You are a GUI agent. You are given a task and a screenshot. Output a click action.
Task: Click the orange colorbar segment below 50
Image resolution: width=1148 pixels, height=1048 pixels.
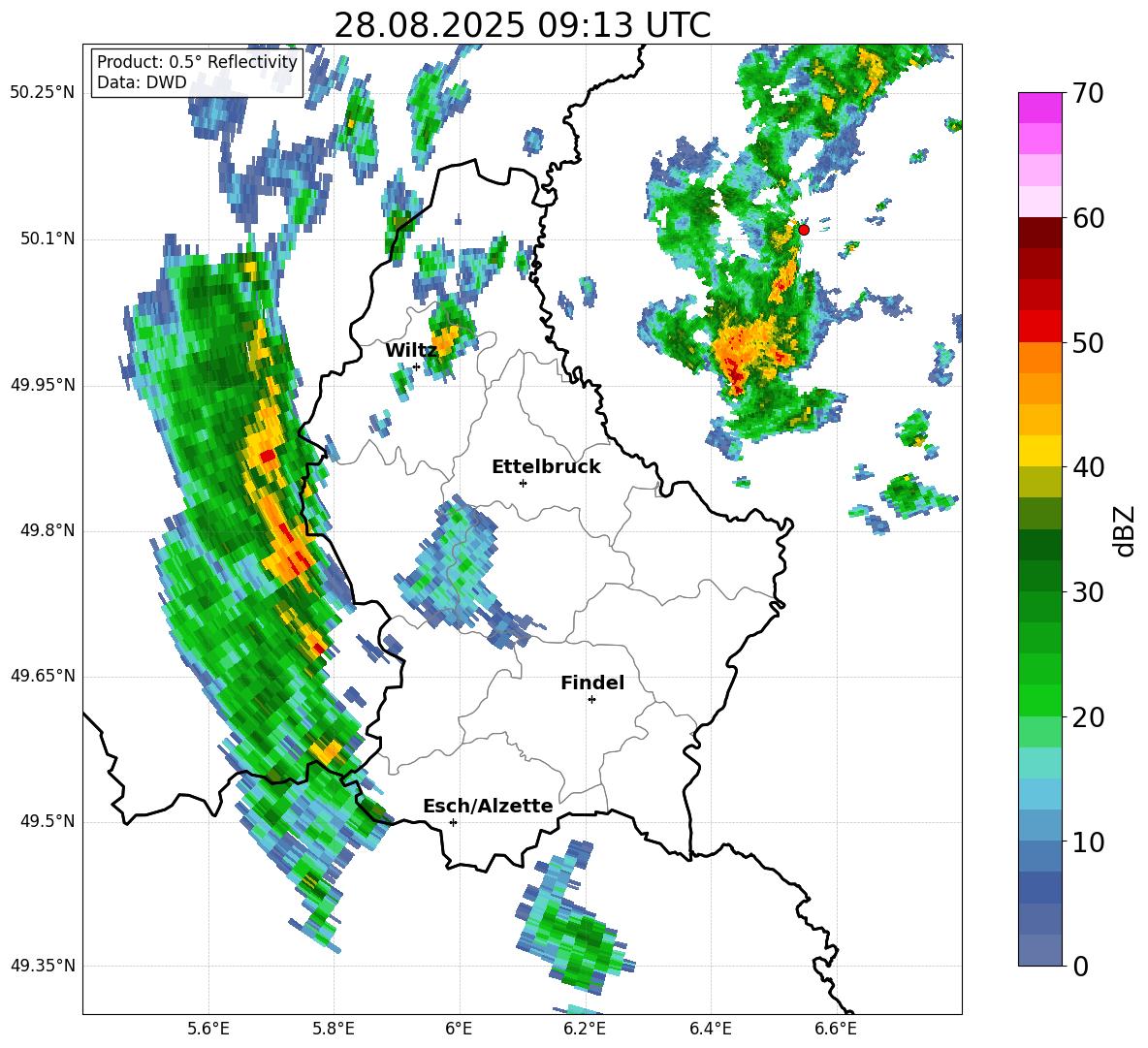(1039, 357)
